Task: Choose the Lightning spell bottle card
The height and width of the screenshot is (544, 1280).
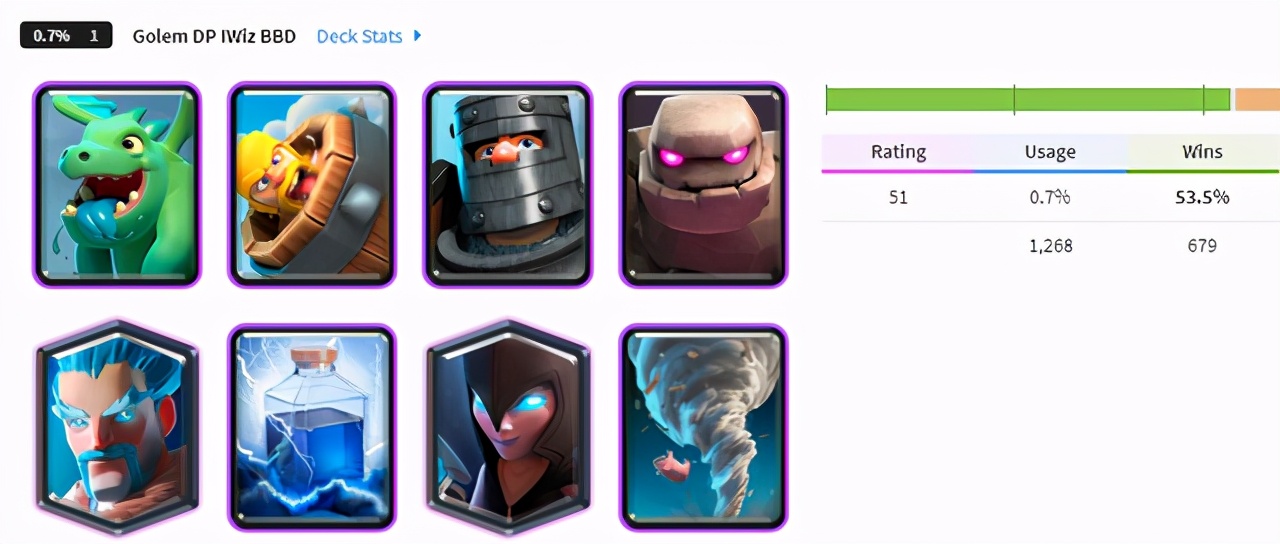Action: 312,427
